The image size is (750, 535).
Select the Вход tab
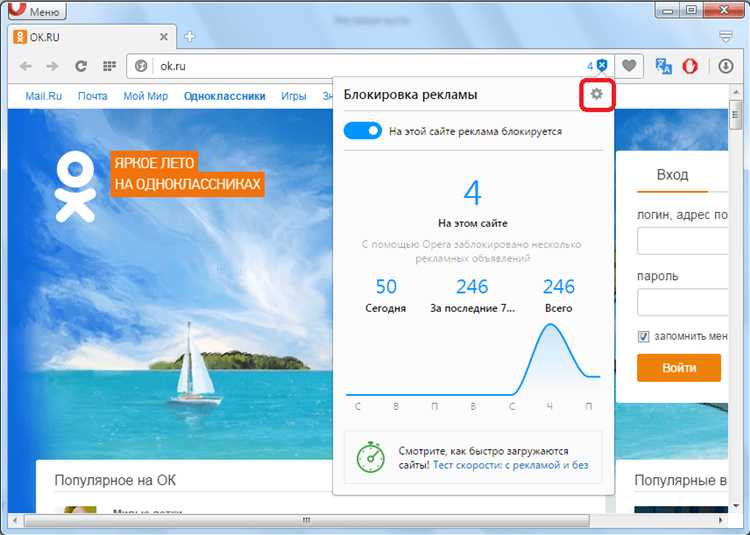673,175
